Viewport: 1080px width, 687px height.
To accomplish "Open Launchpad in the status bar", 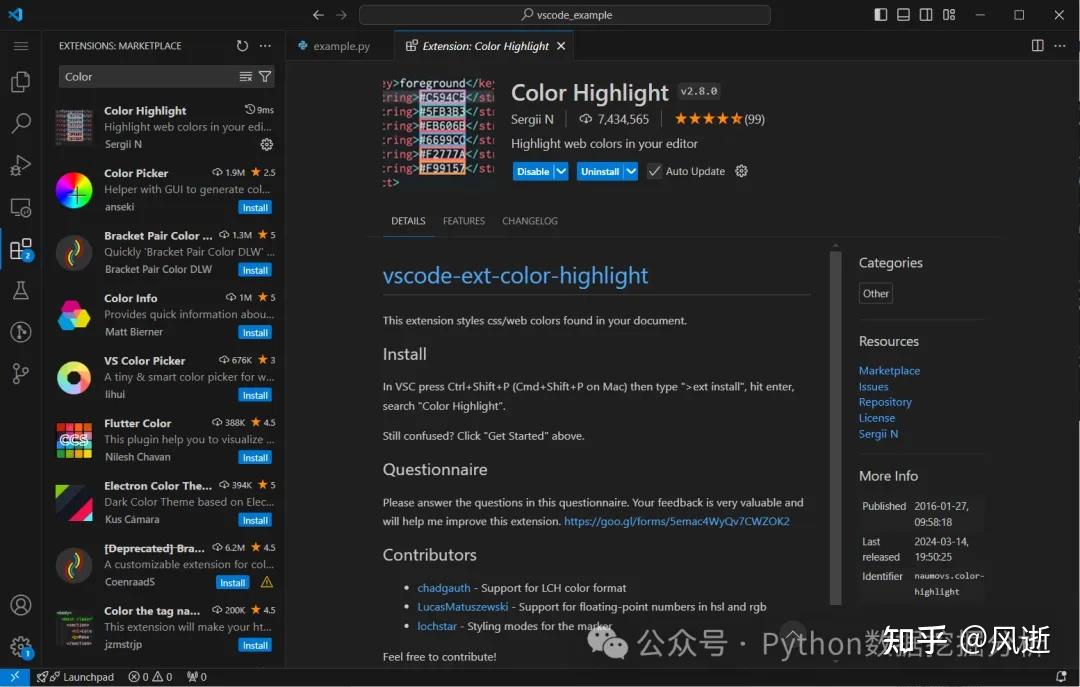I will coord(75,677).
